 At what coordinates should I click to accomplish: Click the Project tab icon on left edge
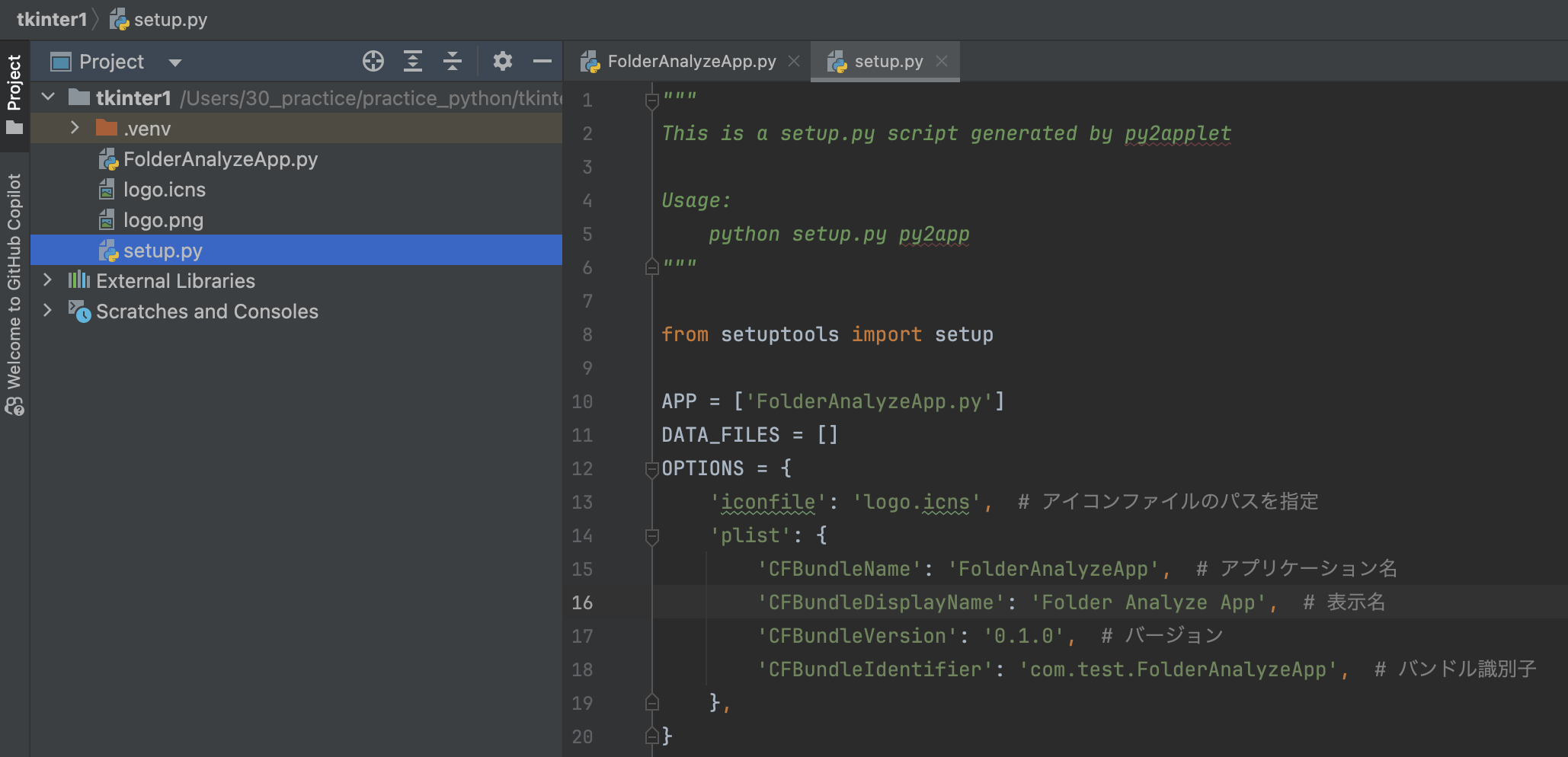(14, 84)
